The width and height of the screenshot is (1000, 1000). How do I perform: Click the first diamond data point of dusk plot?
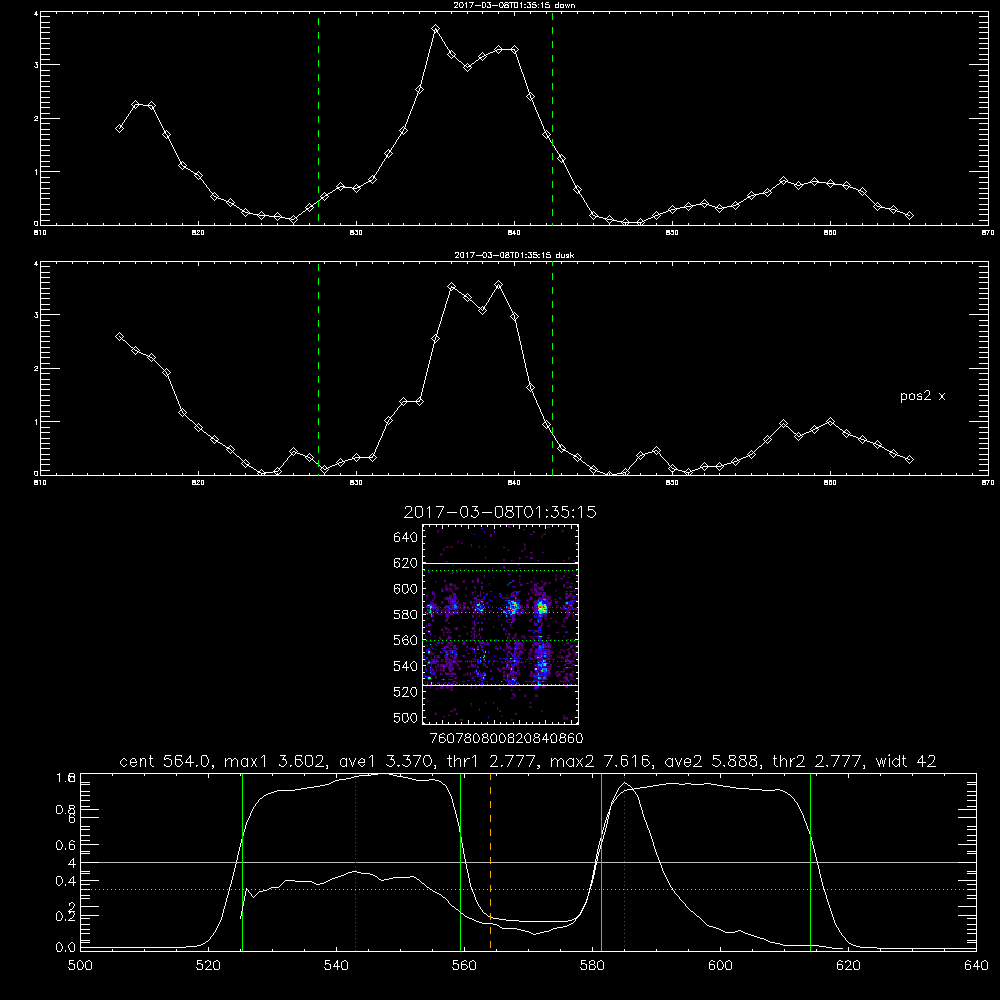pos(119,337)
